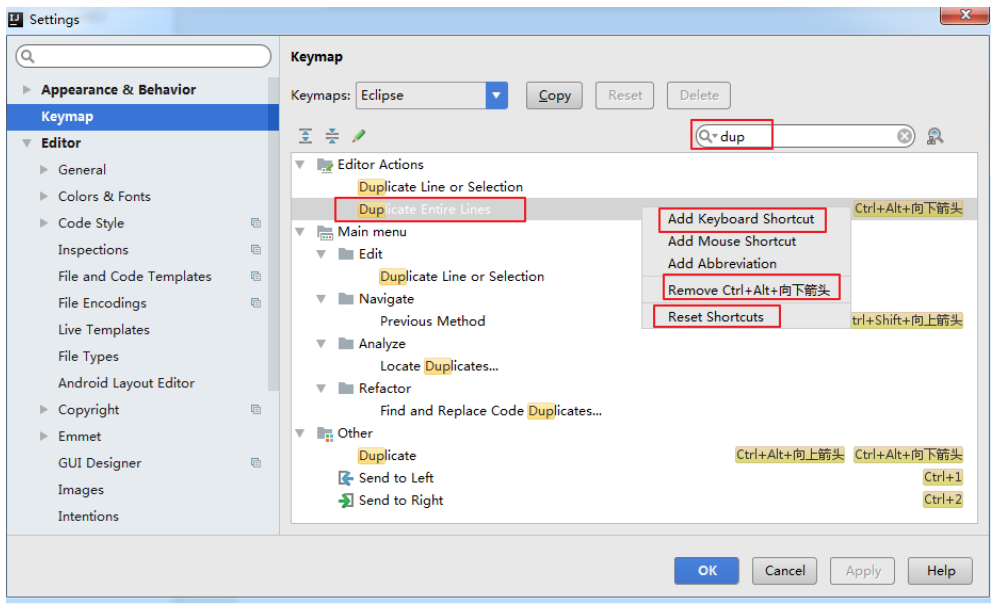This screenshot has height=605, width=995.
Task: Focus the settings search field
Action: point(143,57)
